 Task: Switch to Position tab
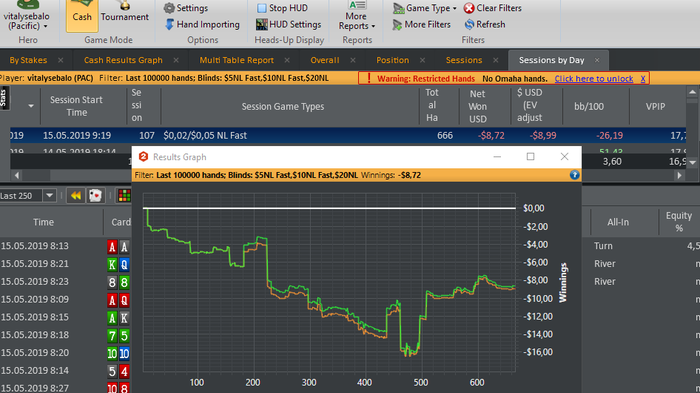392,60
